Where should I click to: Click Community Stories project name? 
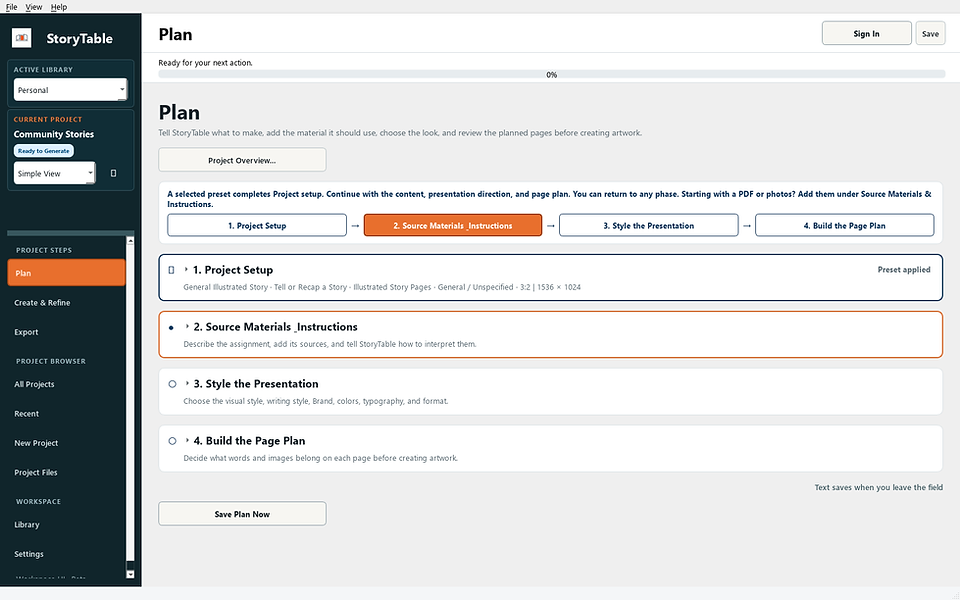point(54,134)
